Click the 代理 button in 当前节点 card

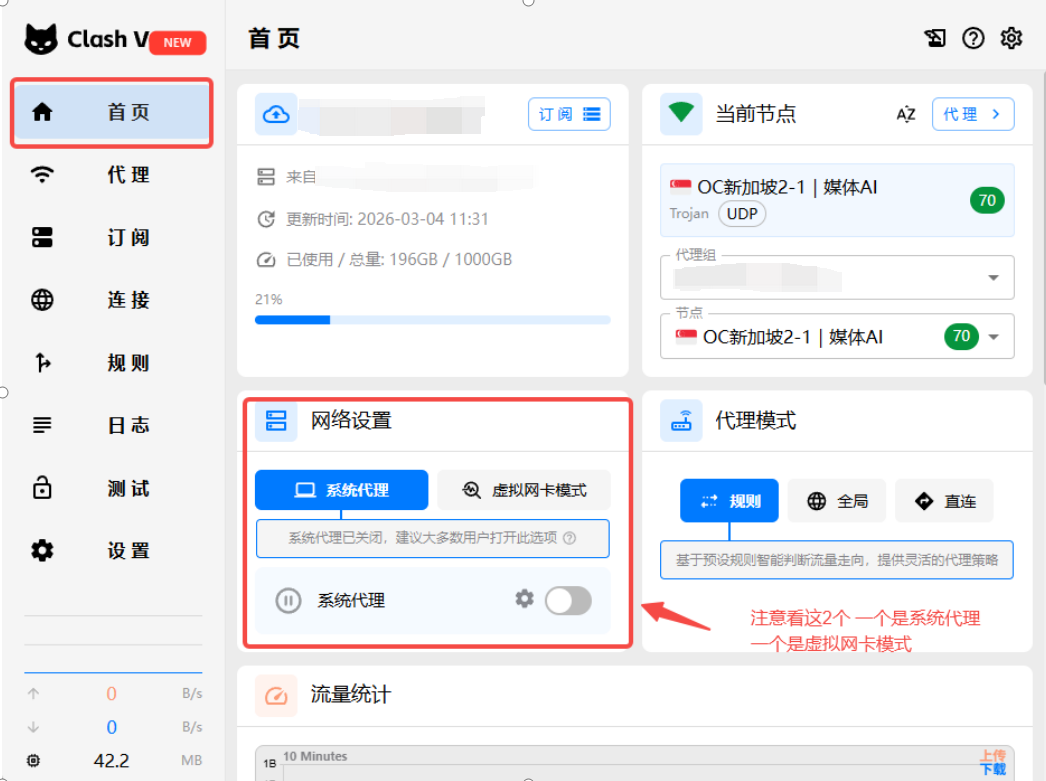click(972, 114)
